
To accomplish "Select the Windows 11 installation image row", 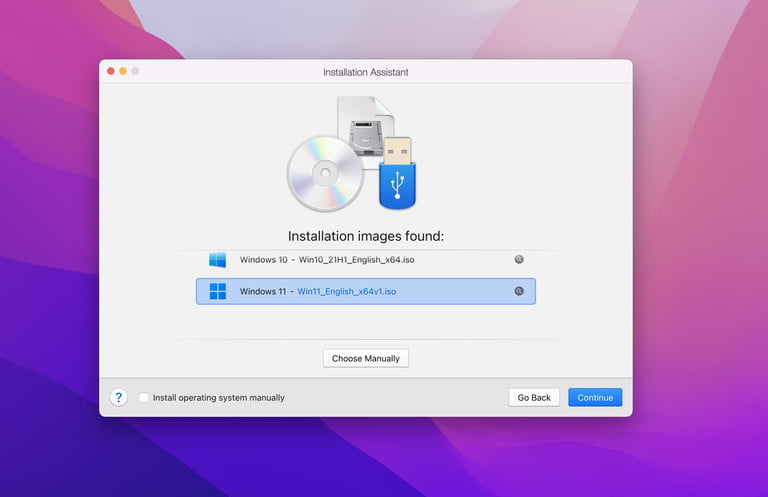I will coord(366,291).
